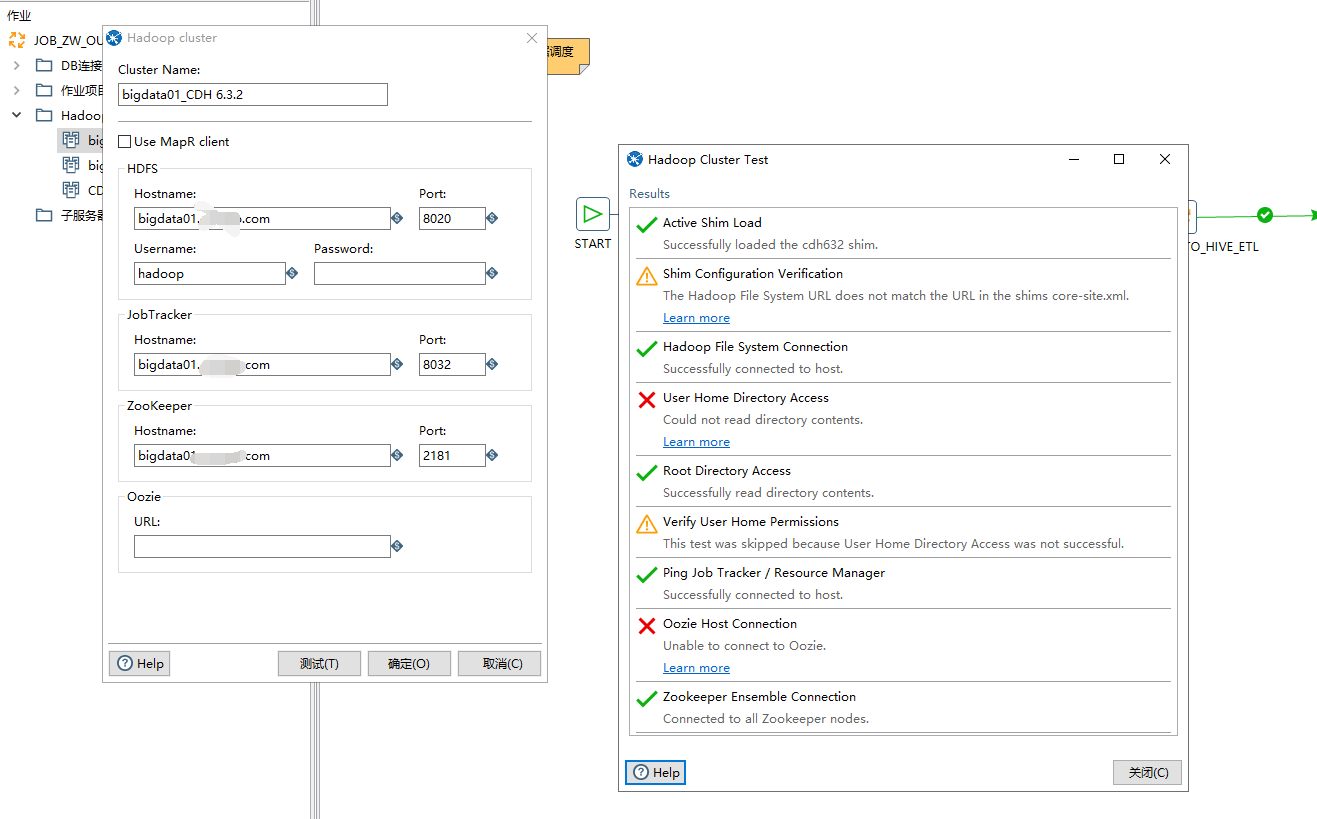Select the JOB_ZW job icon in tree

pos(17,40)
